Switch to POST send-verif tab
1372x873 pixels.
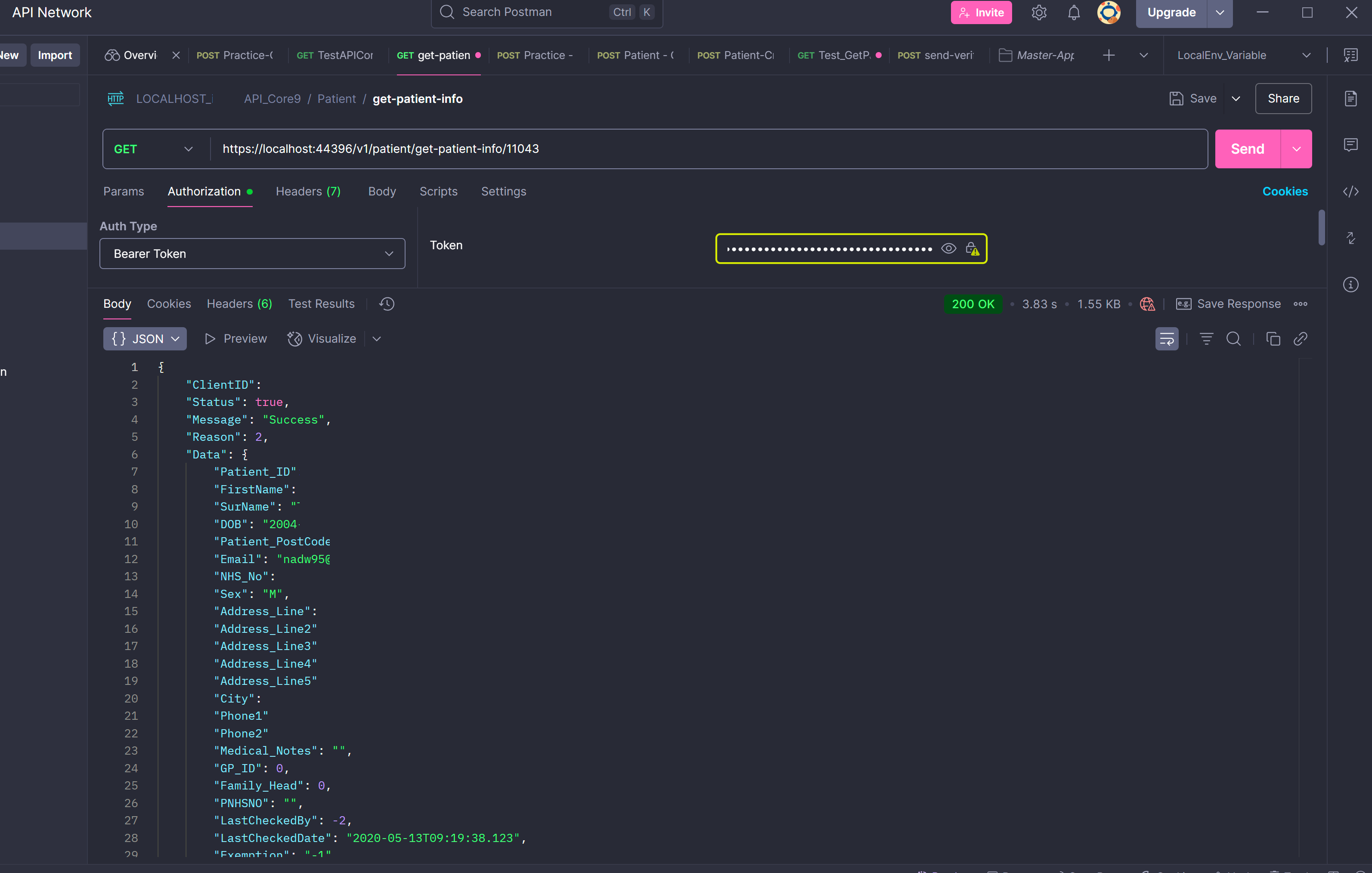point(935,55)
